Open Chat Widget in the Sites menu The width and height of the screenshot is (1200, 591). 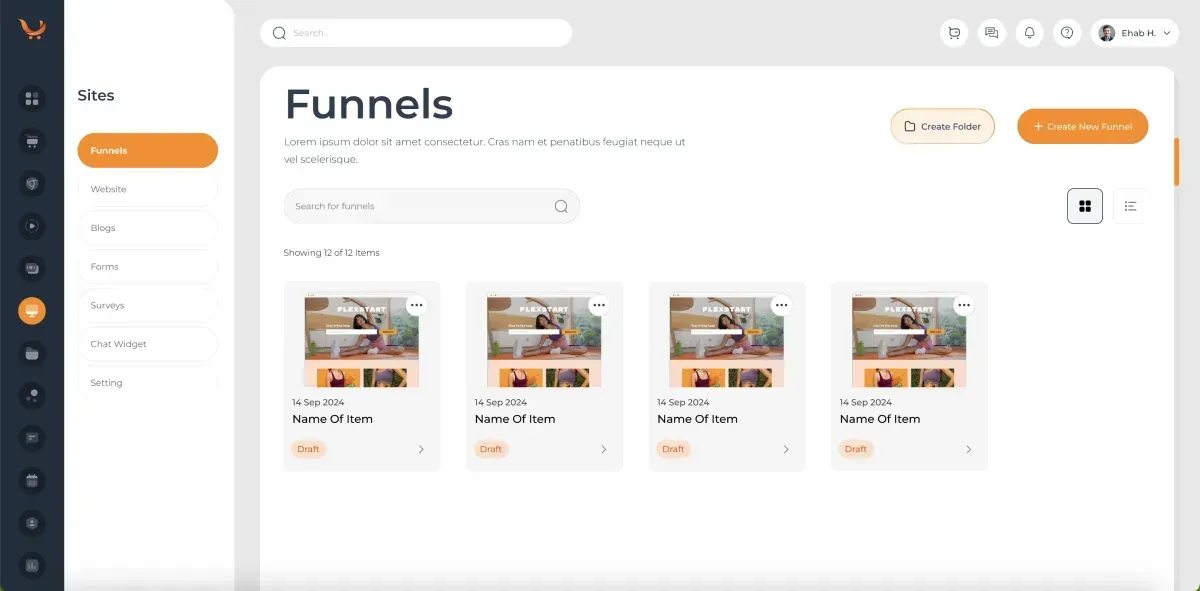(x=147, y=344)
